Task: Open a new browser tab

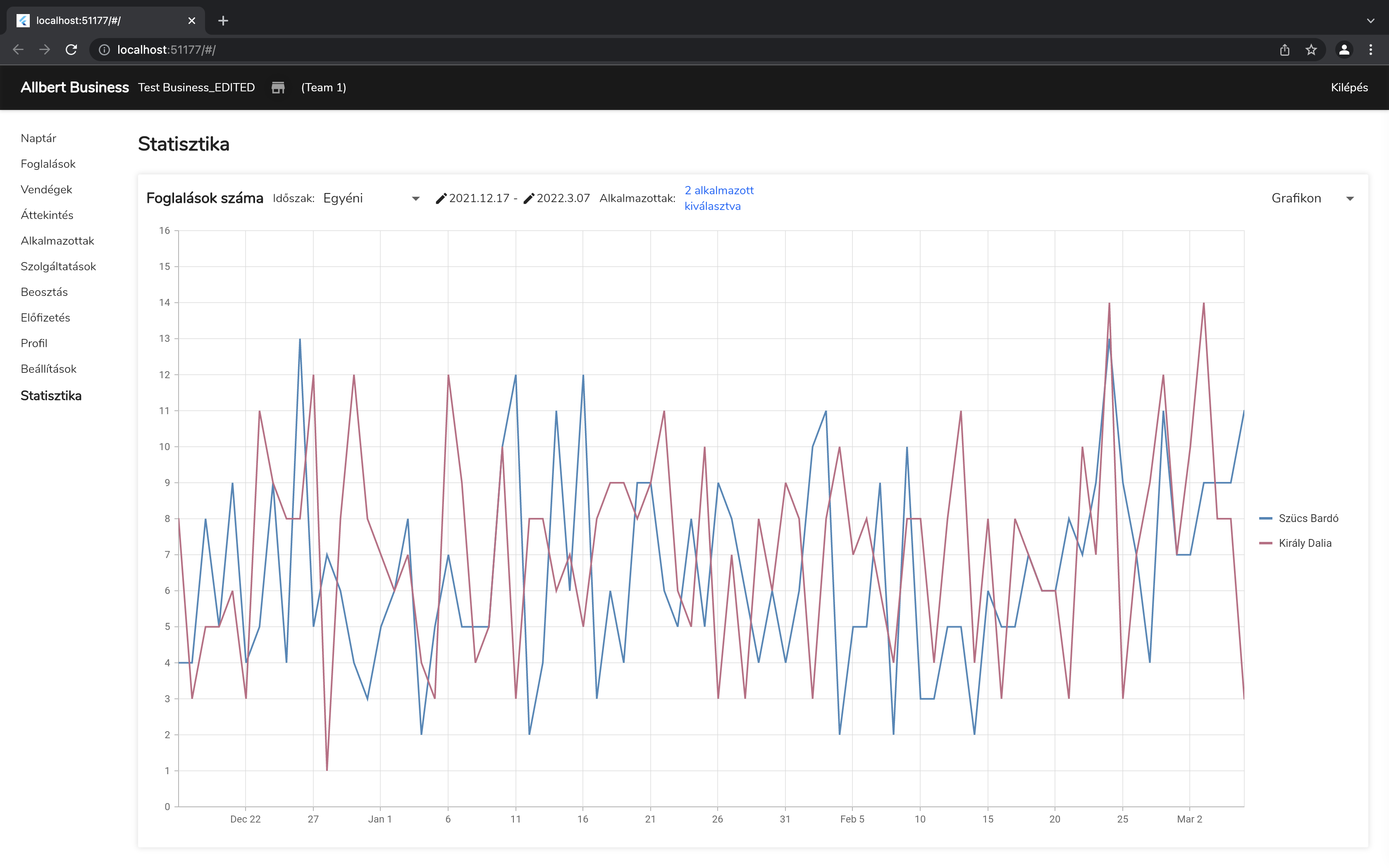Action: click(x=223, y=21)
